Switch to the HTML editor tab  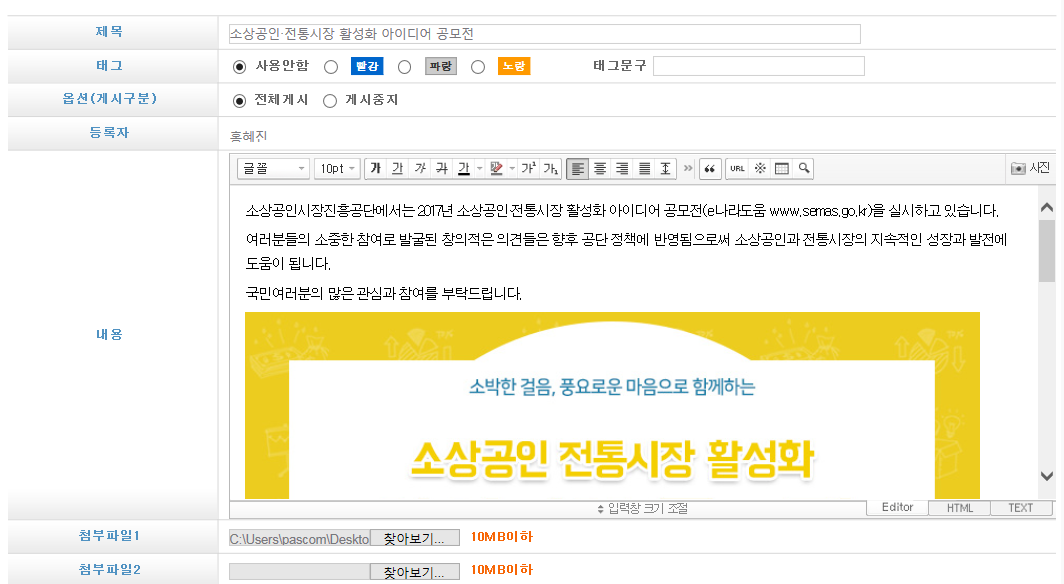coord(959,508)
